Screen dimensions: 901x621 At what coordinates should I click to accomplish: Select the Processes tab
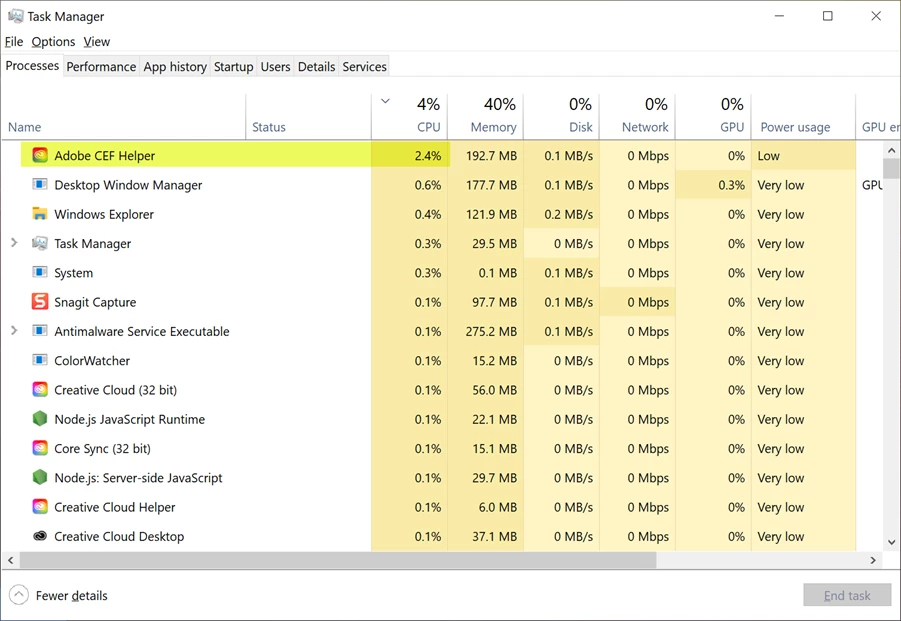(x=32, y=65)
